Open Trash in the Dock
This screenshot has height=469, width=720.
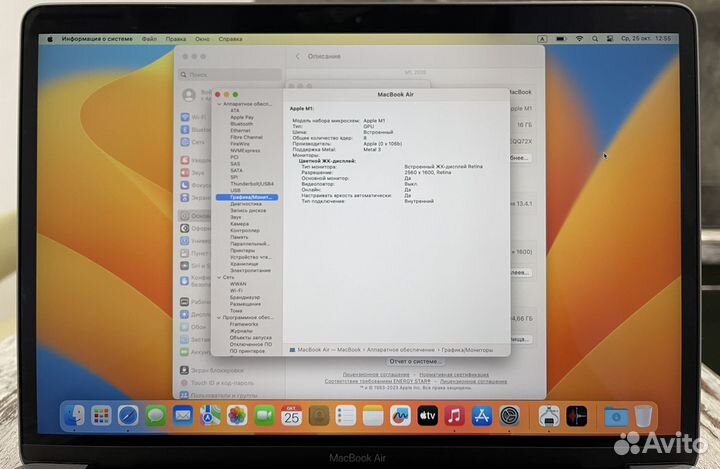[x=643, y=416]
